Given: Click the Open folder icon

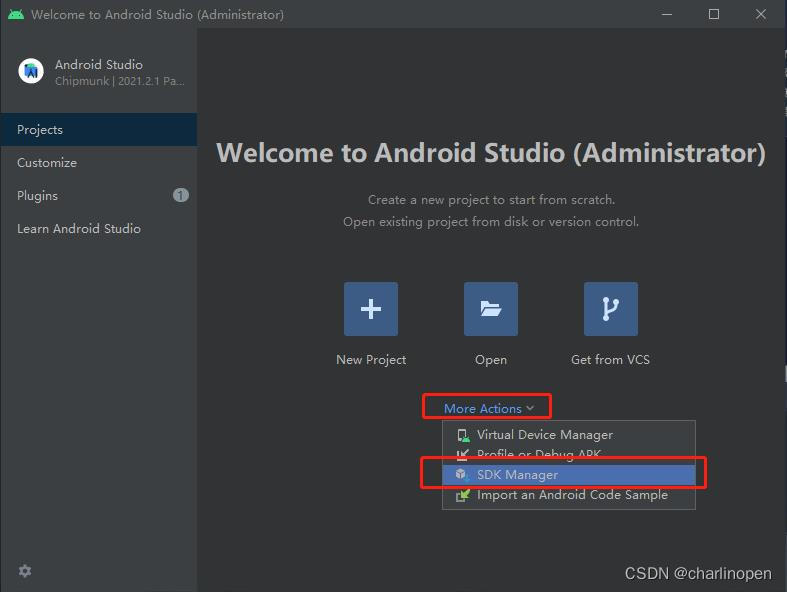Looking at the screenshot, I should click(x=491, y=309).
